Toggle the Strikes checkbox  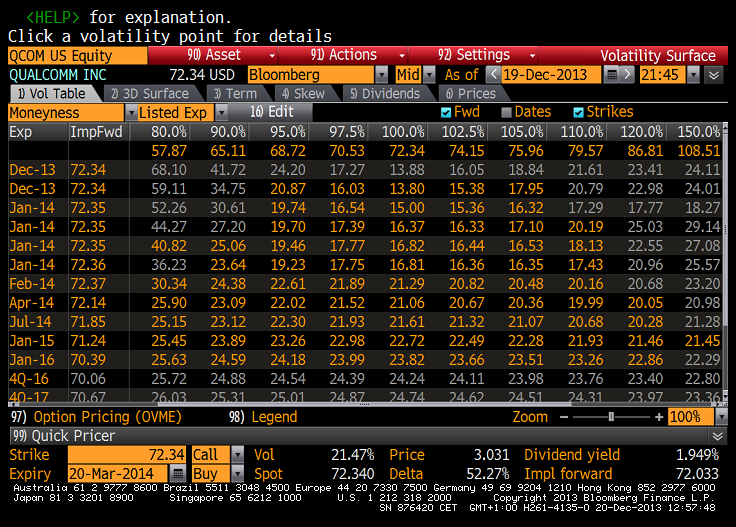click(x=578, y=112)
